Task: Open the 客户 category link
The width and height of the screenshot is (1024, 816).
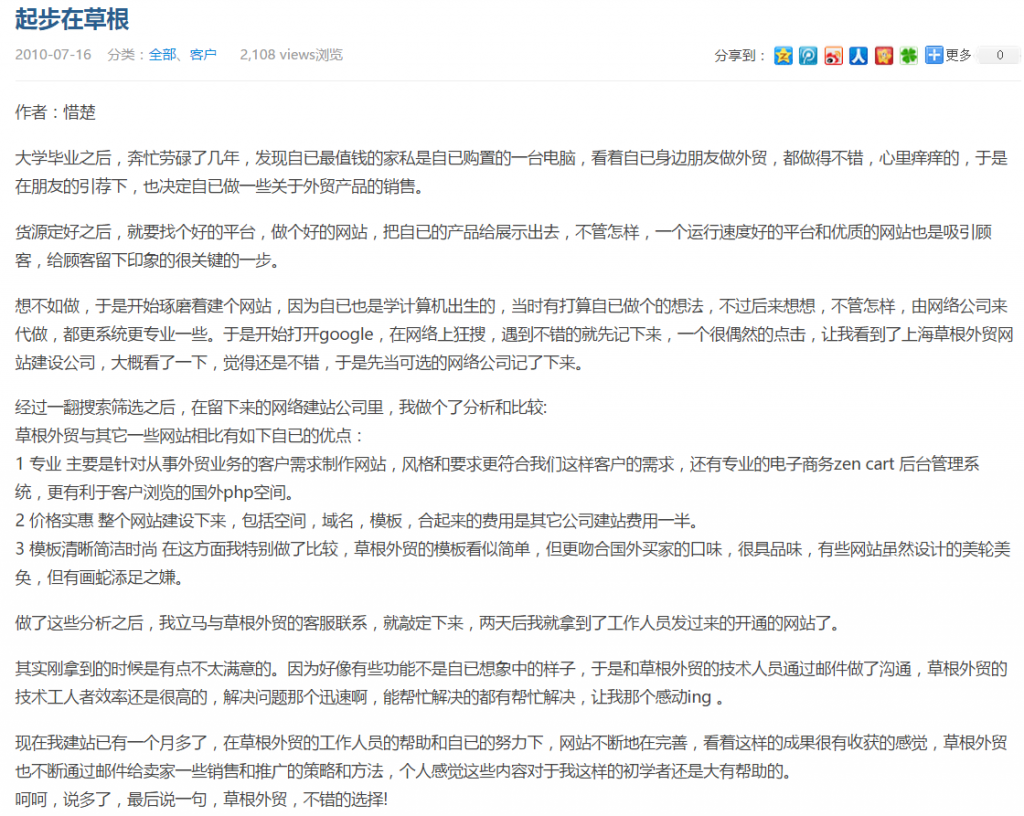Action: (x=203, y=55)
